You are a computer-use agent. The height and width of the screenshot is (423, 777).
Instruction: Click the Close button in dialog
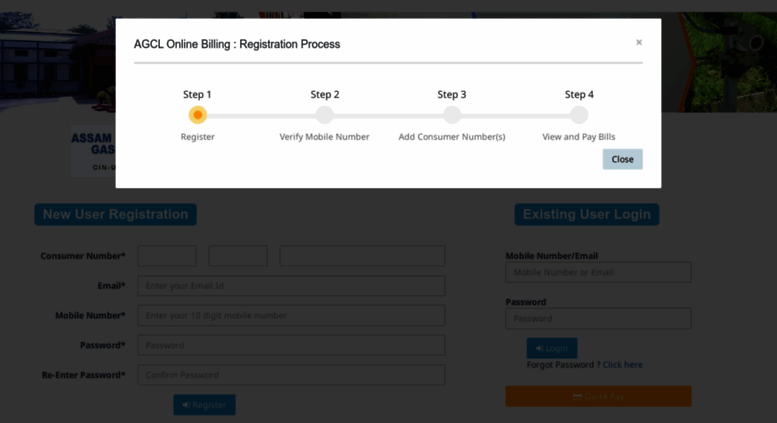(622, 159)
